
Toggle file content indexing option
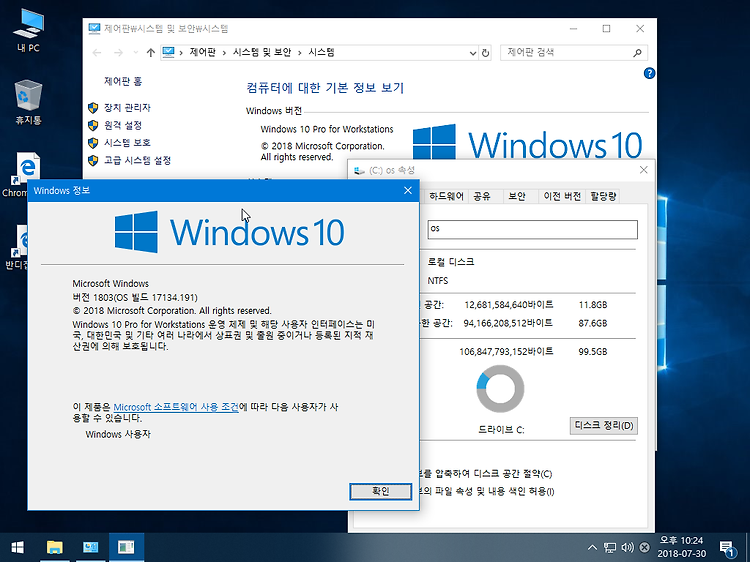[x=487, y=491]
